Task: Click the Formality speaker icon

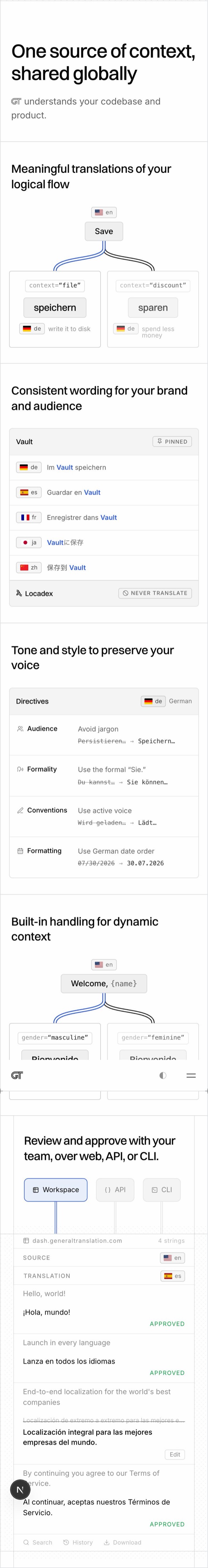Action: [x=20, y=769]
